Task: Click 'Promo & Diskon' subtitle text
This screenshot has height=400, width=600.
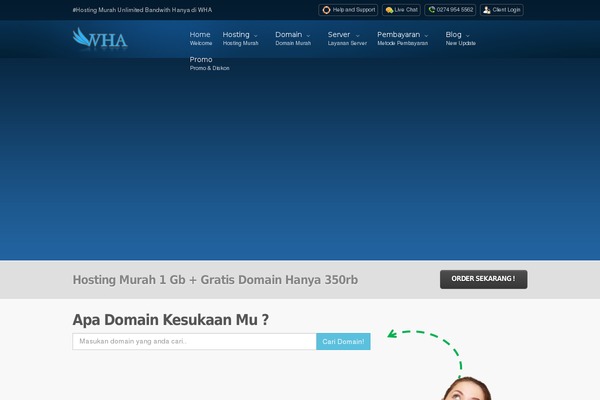Action: pos(210,68)
